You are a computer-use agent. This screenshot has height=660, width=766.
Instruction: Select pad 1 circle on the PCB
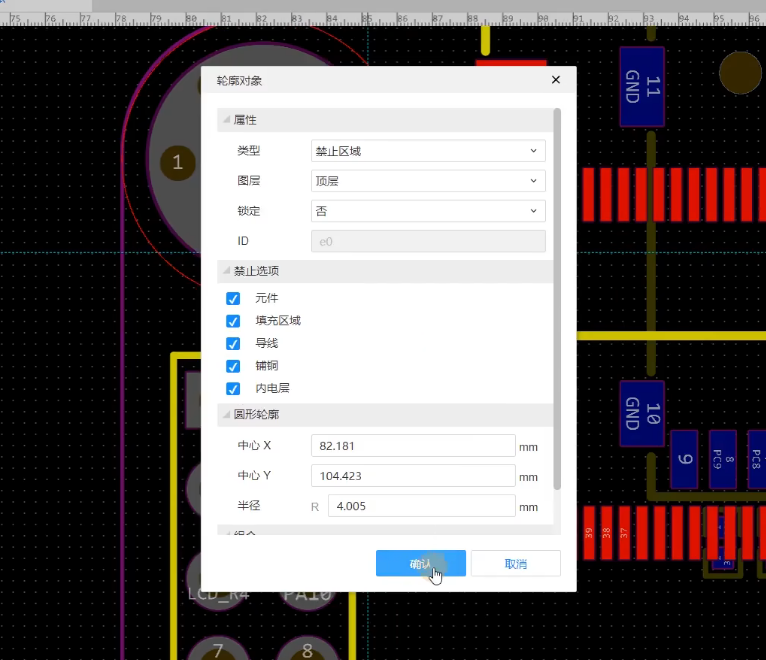click(178, 163)
